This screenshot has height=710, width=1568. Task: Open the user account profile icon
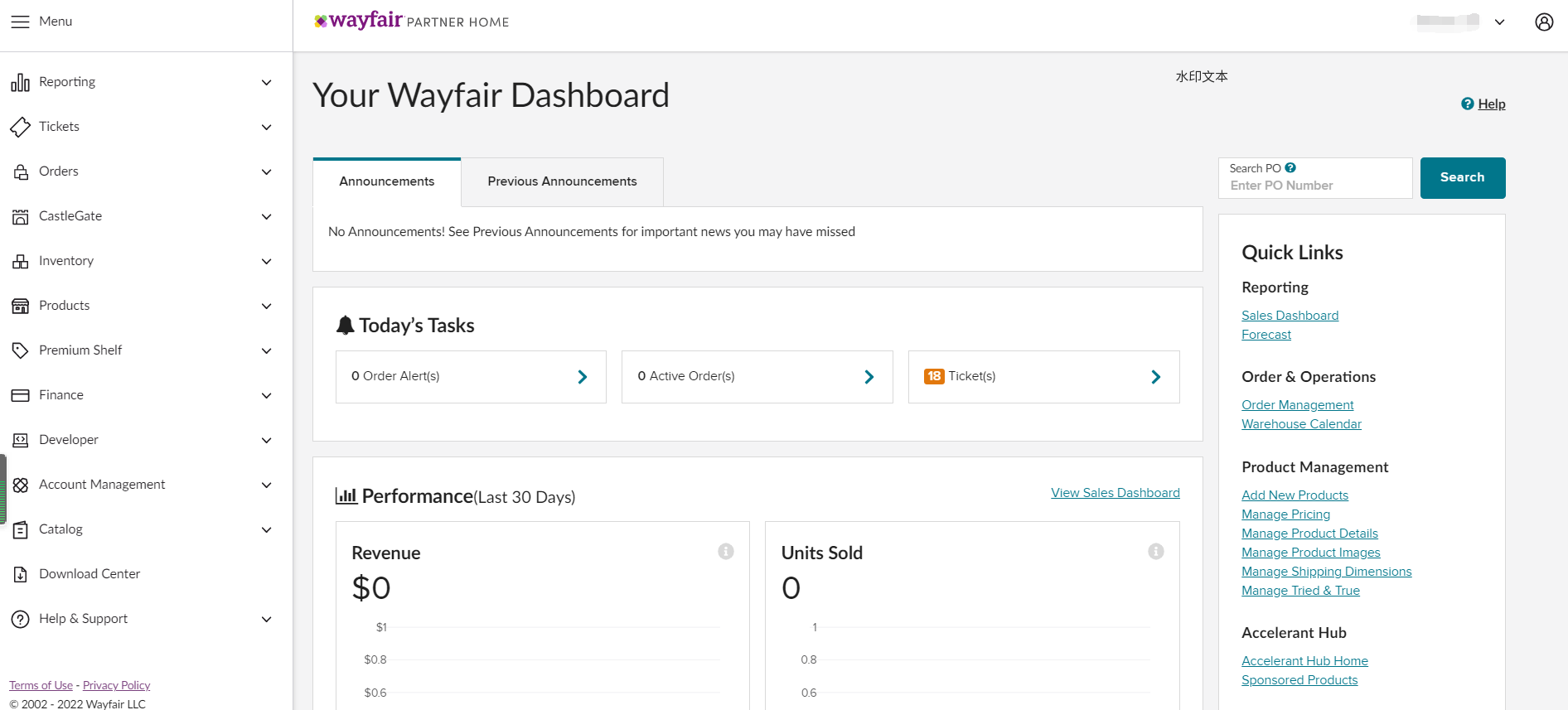pyautogui.click(x=1543, y=22)
